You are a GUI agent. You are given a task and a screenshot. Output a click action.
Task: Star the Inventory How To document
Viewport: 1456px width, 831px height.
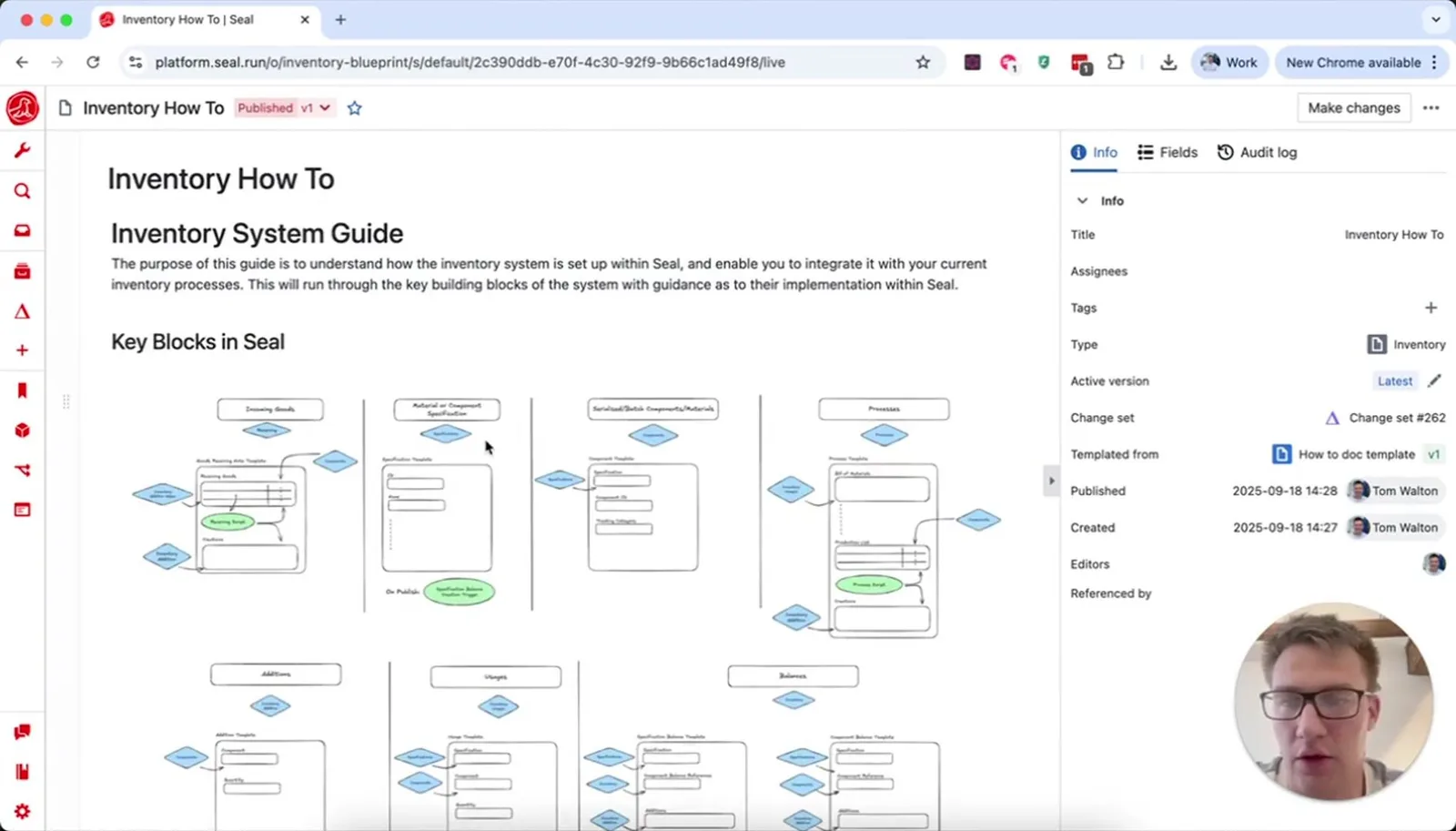[354, 108]
